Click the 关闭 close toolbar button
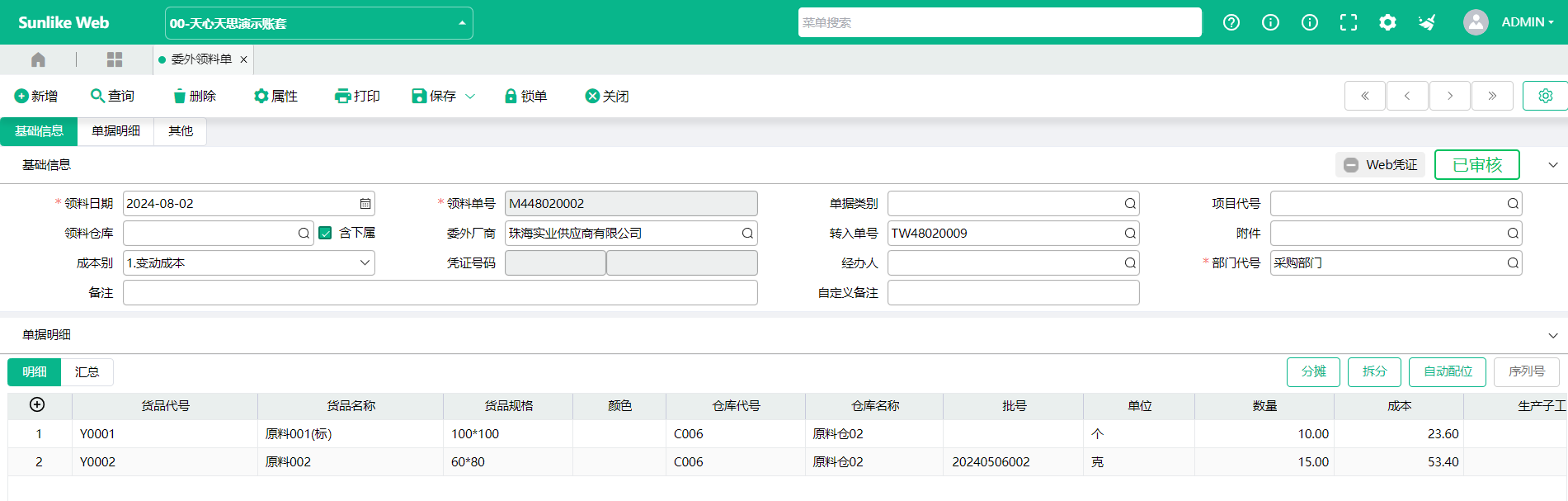The image size is (1568, 501). coord(607,96)
